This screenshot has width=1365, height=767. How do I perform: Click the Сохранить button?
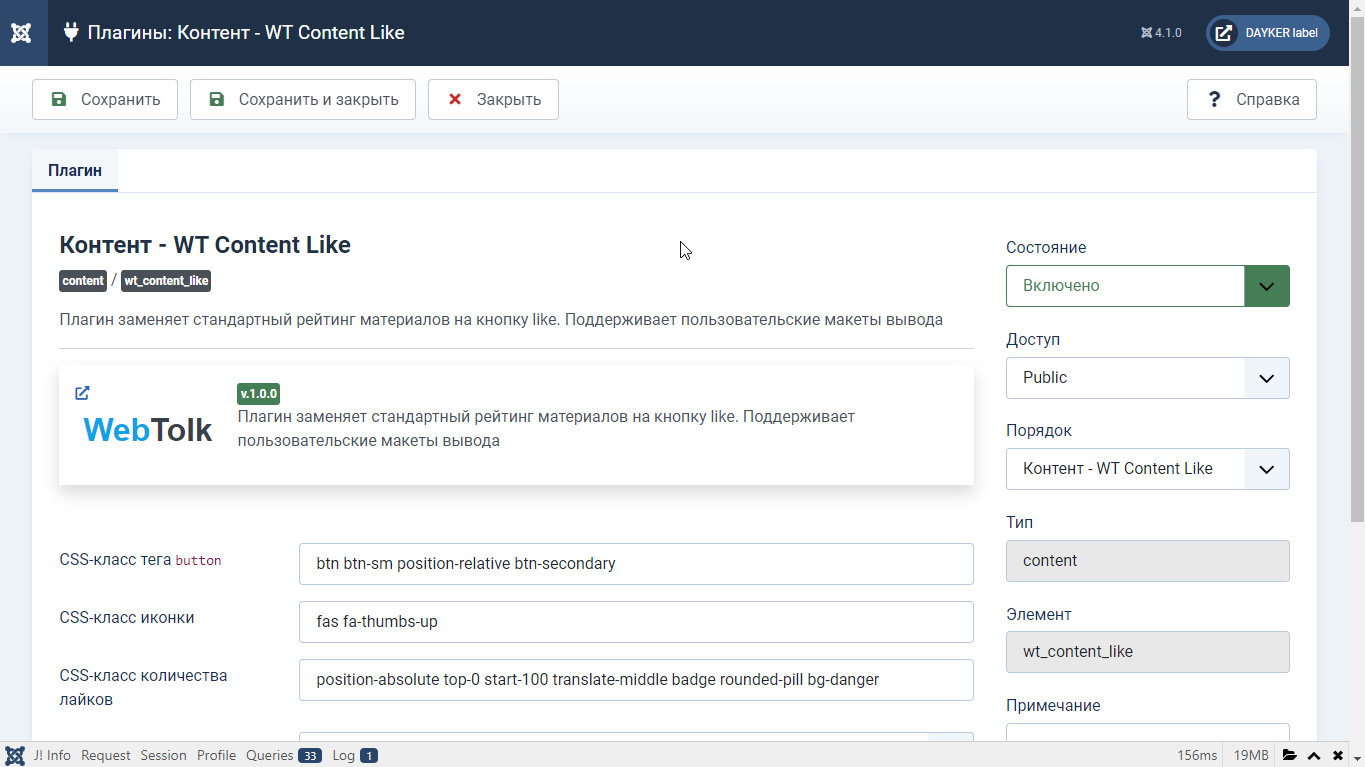[105, 100]
